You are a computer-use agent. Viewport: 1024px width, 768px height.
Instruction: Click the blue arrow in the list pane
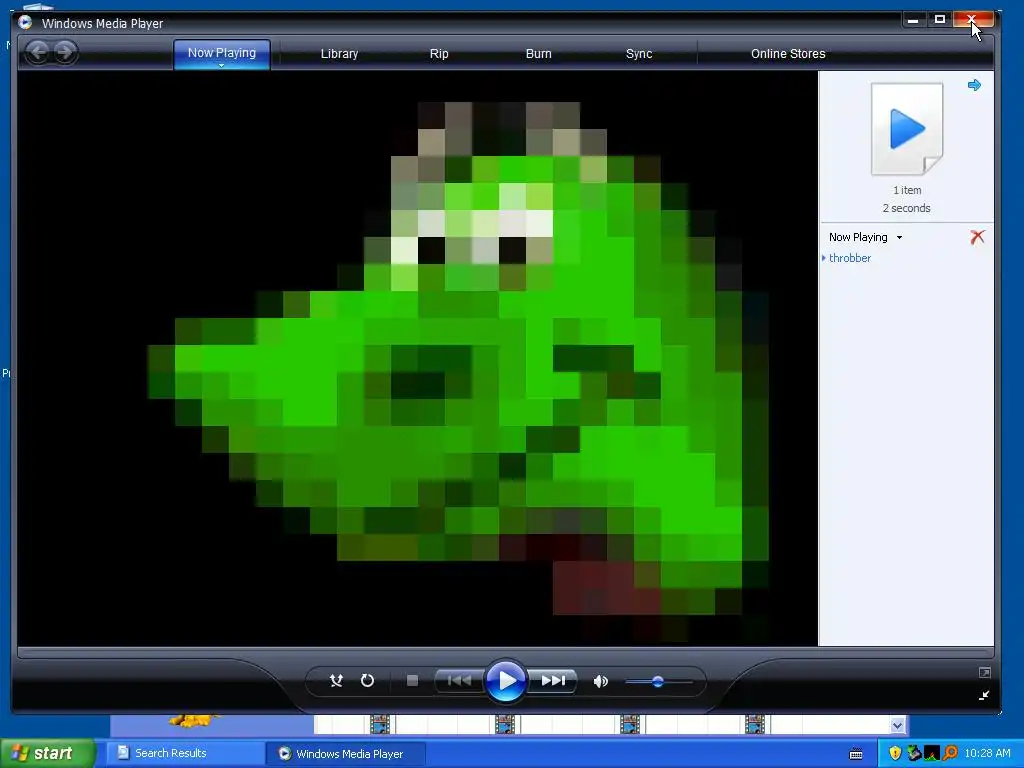(x=974, y=85)
